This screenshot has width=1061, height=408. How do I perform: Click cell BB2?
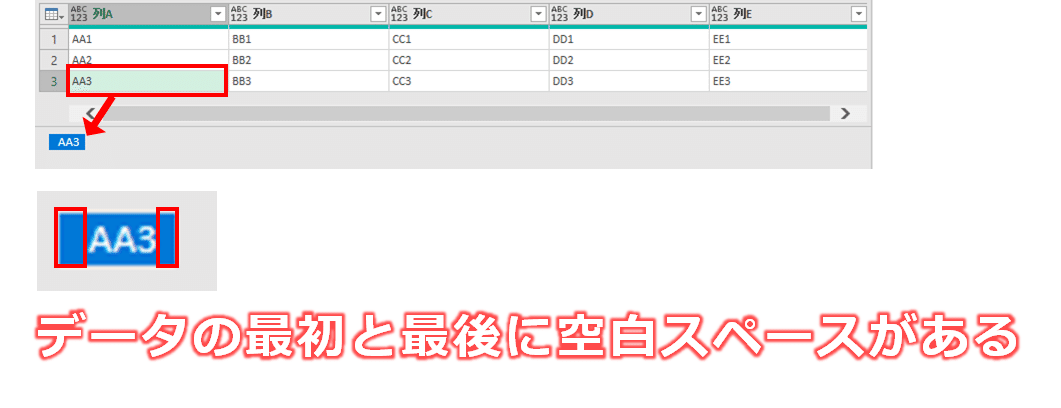(x=309, y=60)
